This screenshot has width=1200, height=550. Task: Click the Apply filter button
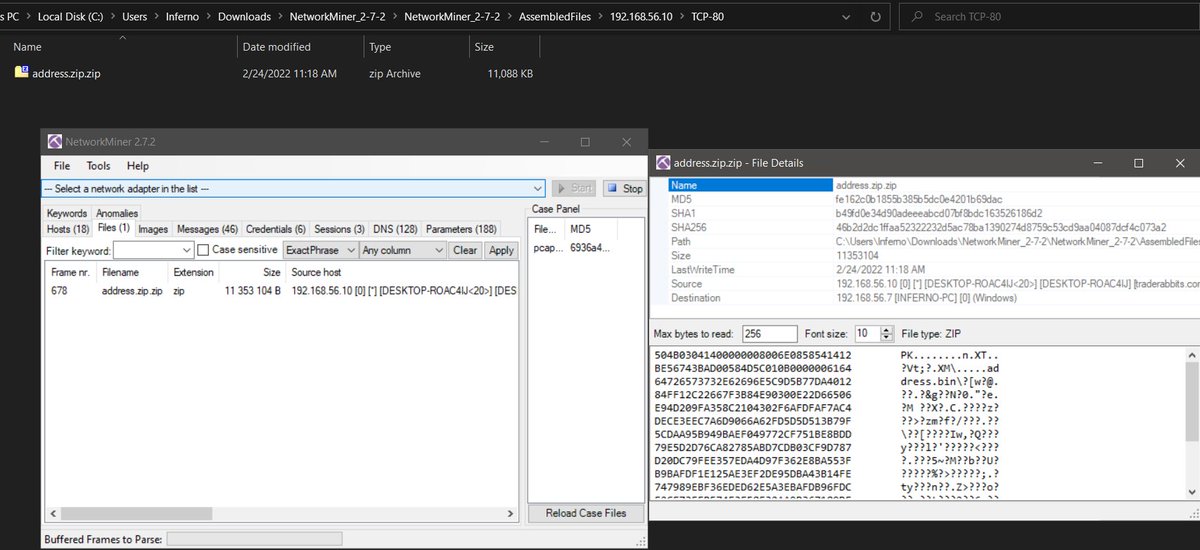click(501, 250)
